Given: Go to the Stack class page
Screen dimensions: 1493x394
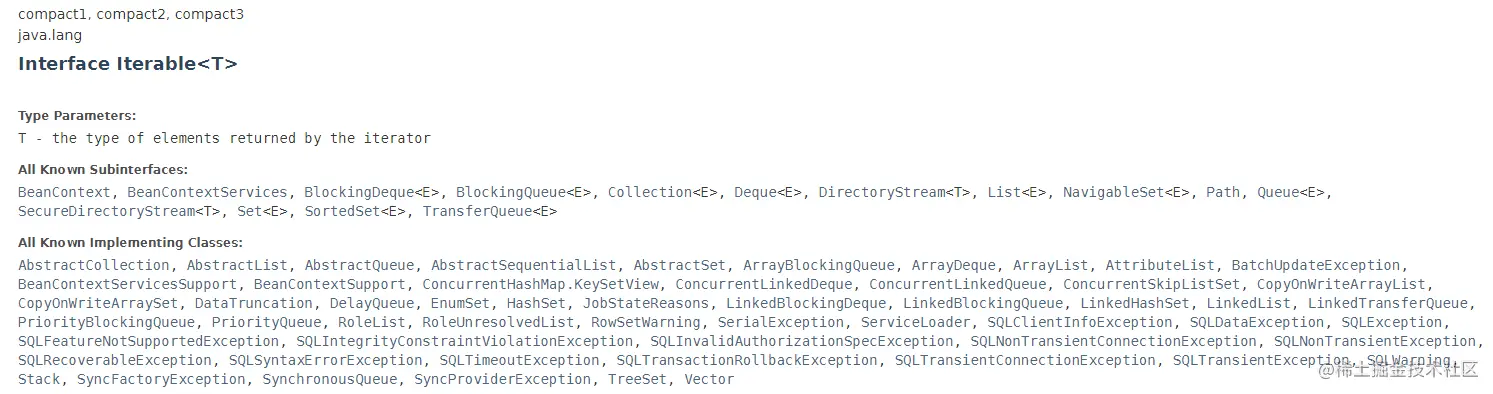Looking at the screenshot, I should (39, 379).
